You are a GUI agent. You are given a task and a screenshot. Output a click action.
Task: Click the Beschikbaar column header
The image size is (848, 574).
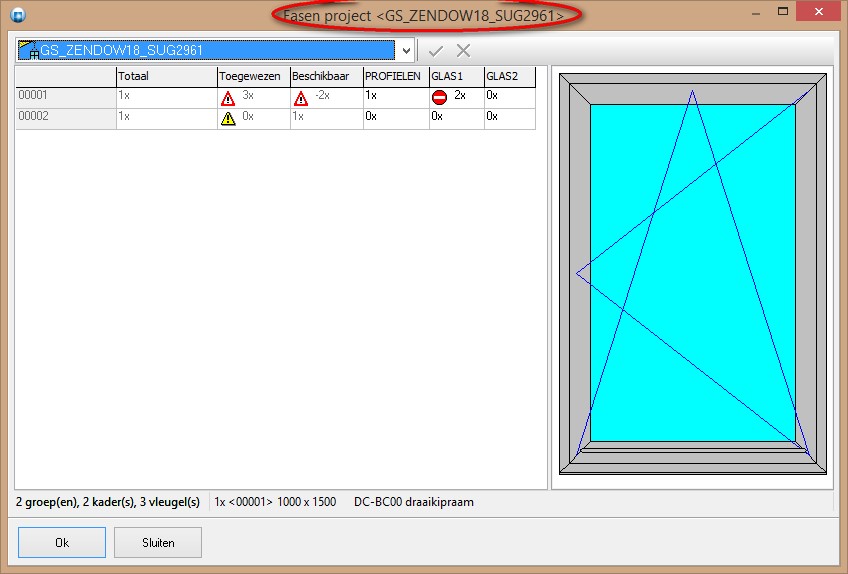[327, 76]
